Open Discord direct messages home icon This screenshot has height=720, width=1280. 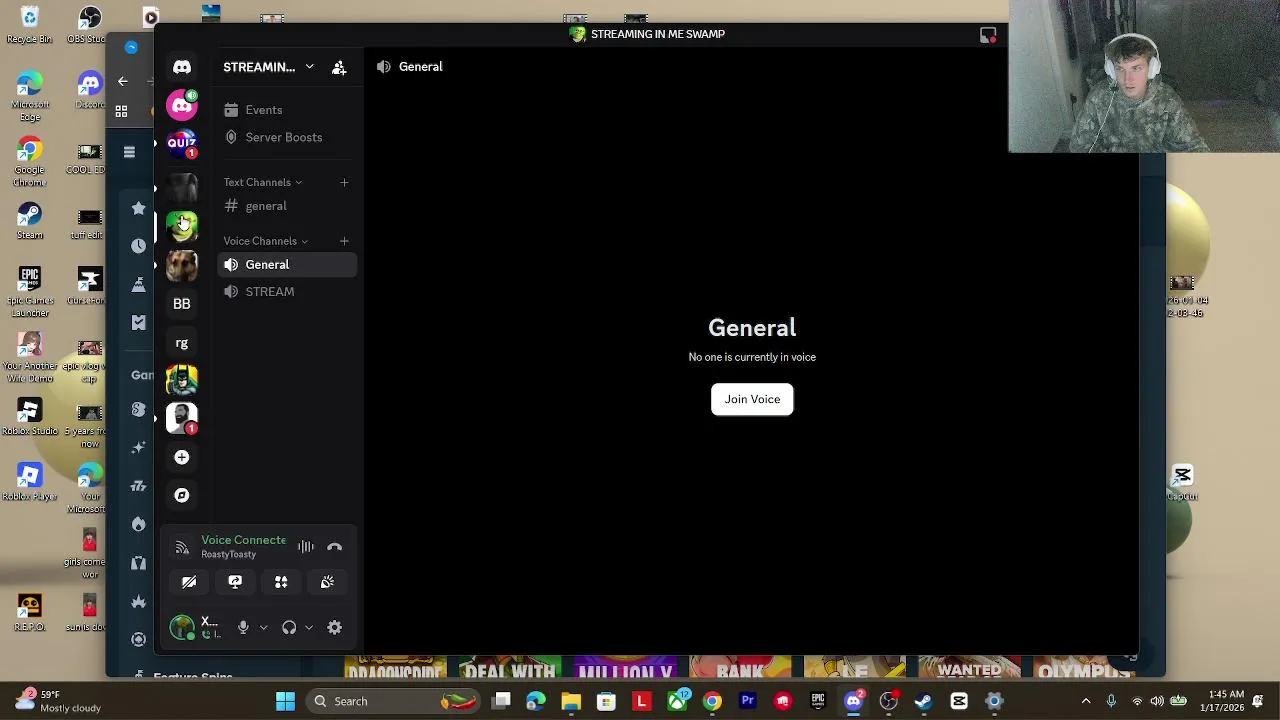click(x=182, y=67)
